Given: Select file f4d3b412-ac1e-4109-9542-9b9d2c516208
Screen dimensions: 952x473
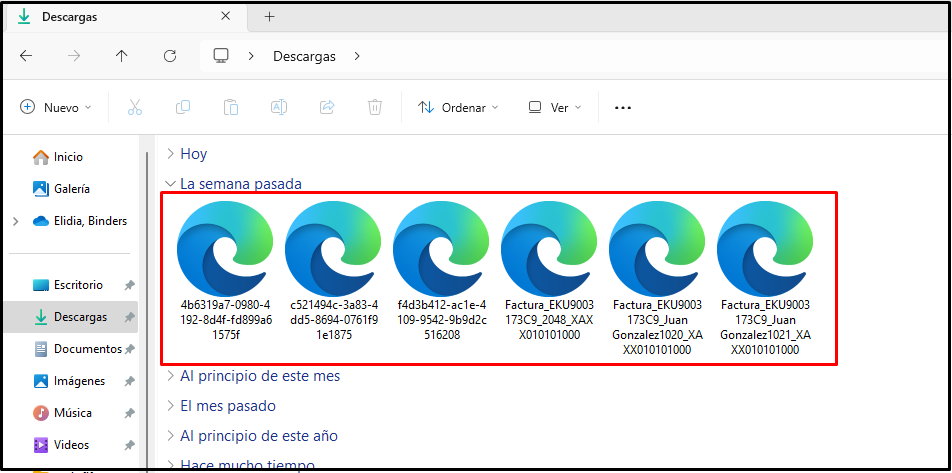Looking at the screenshot, I should click(x=441, y=271).
